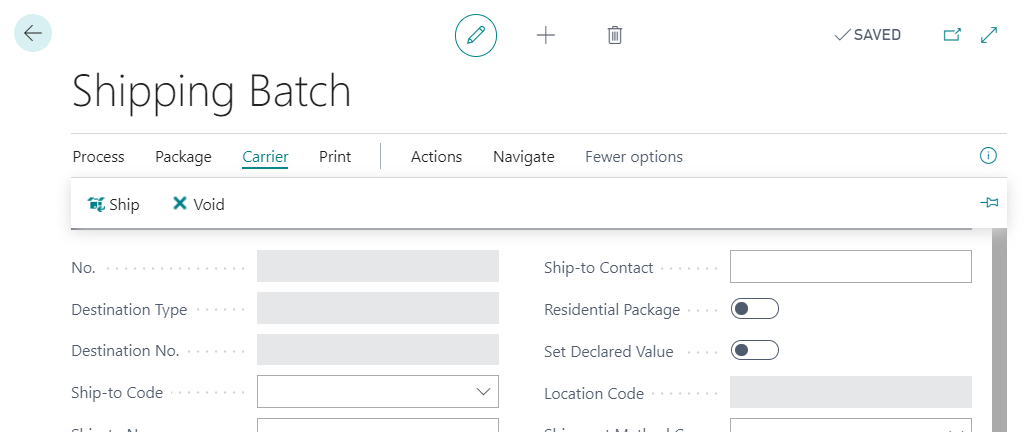Toggle the Residential Package switch
1034x432 pixels.
tap(755, 309)
